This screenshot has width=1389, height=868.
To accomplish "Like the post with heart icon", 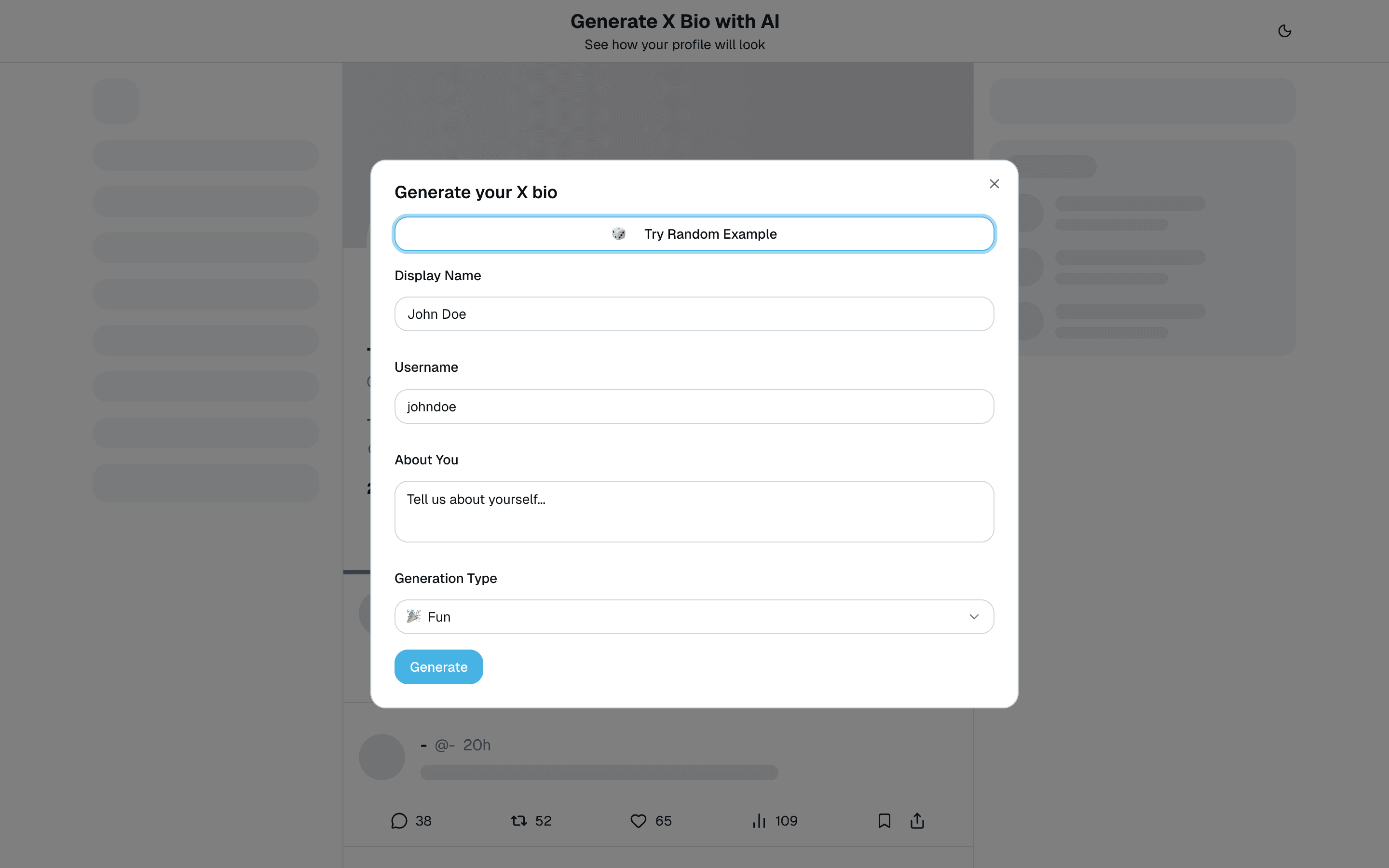I will 638,821.
